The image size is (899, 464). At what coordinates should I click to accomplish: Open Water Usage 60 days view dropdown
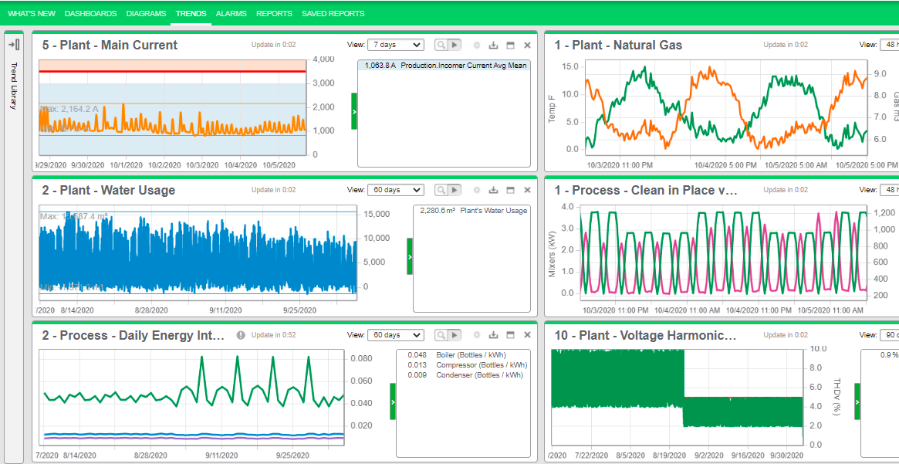394,190
